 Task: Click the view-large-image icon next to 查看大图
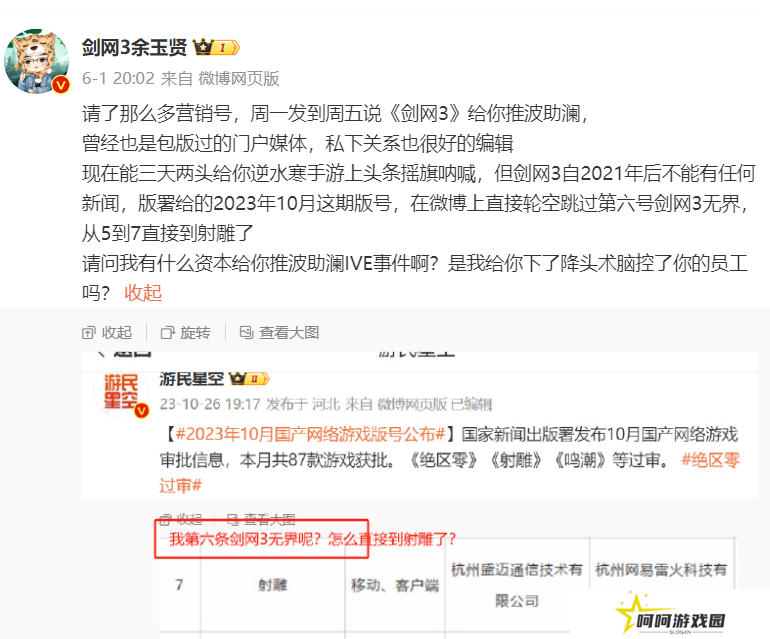246,333
